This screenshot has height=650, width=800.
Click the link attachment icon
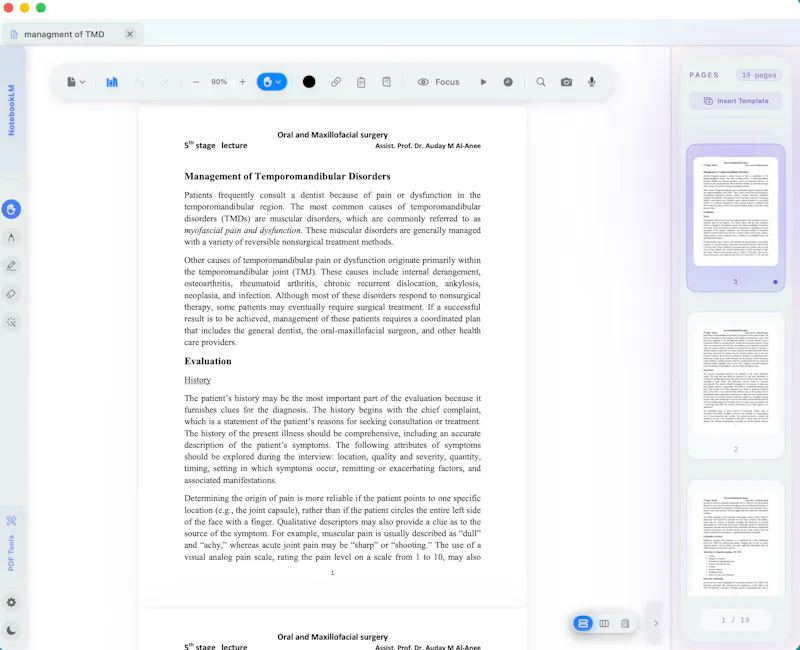pos(336,82)
